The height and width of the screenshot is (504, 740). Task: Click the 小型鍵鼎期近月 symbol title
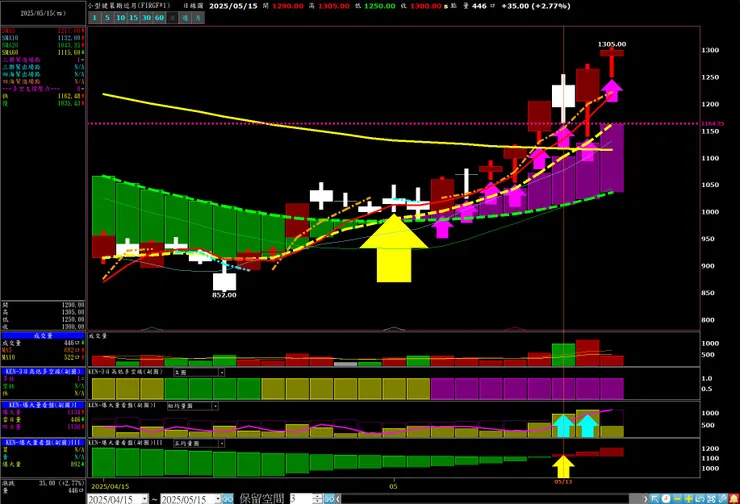[x=129, y=6]
